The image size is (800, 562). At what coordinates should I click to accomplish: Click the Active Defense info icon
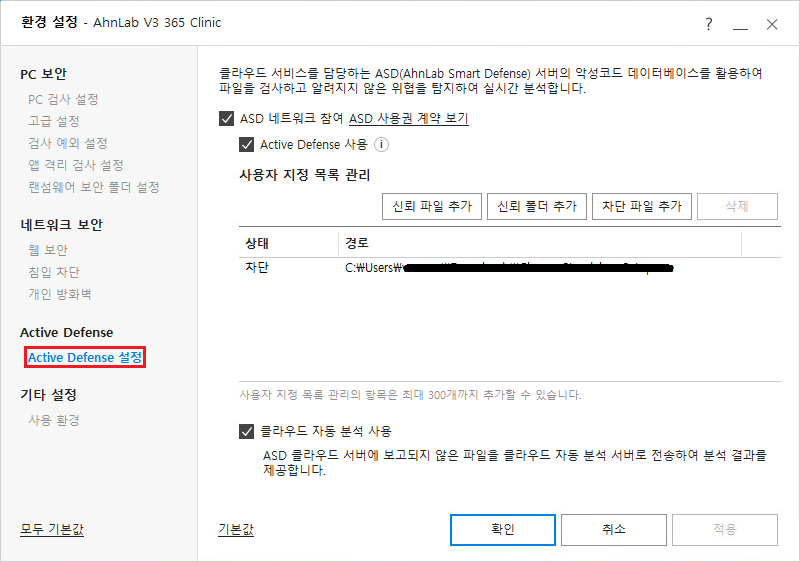pos(381,145)
